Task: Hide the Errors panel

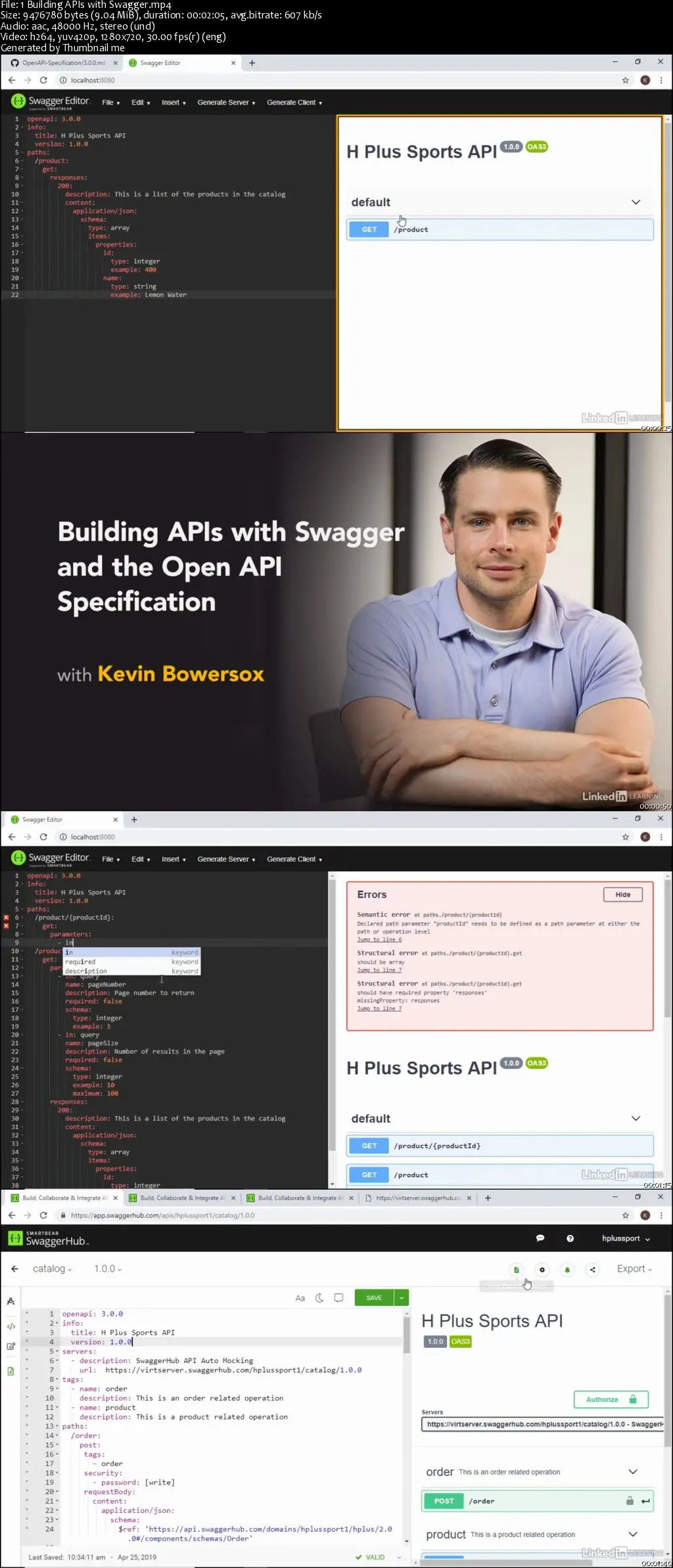Action: pos(623,894)
